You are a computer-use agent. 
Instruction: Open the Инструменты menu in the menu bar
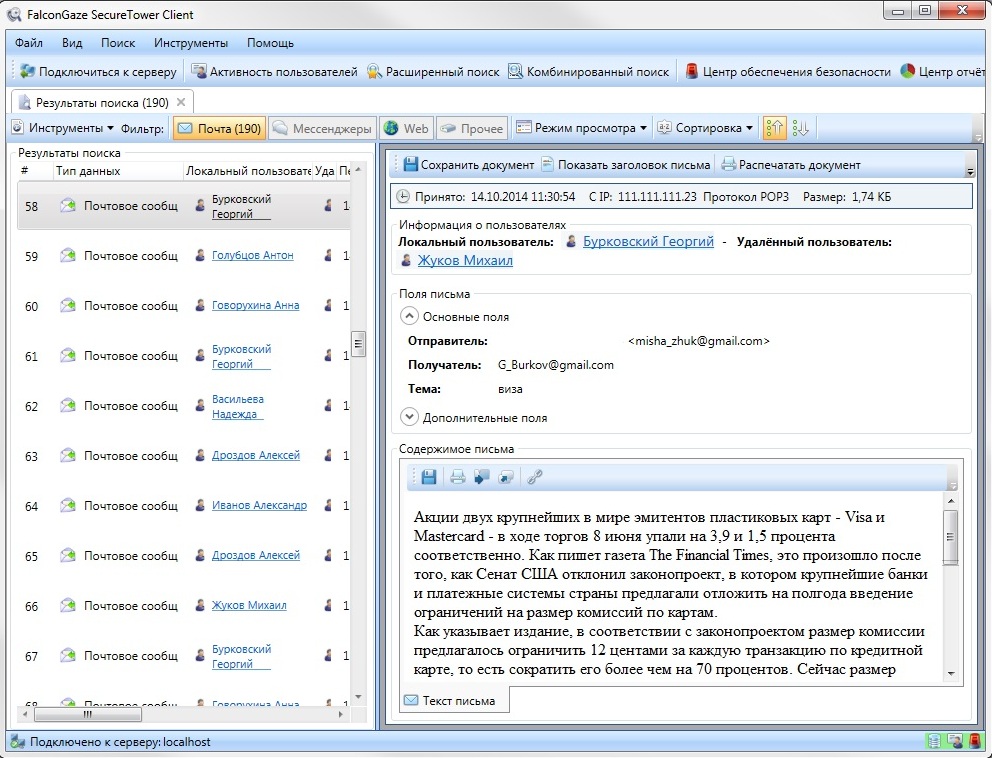pos(190,43)
